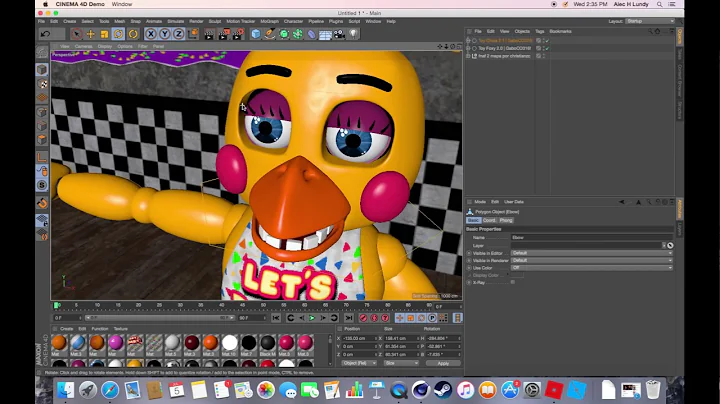Open Edit Render Settings icon
Image resolution: width=720 pixels, height=404 pixels.
pos(238,34)
